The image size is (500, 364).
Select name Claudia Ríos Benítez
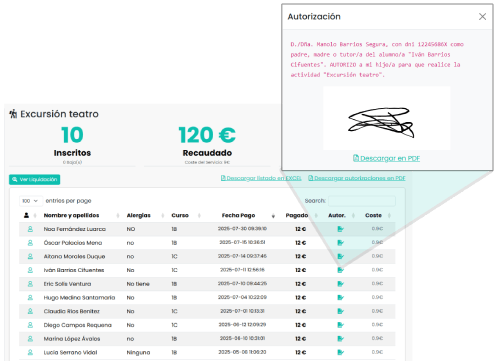72,311
